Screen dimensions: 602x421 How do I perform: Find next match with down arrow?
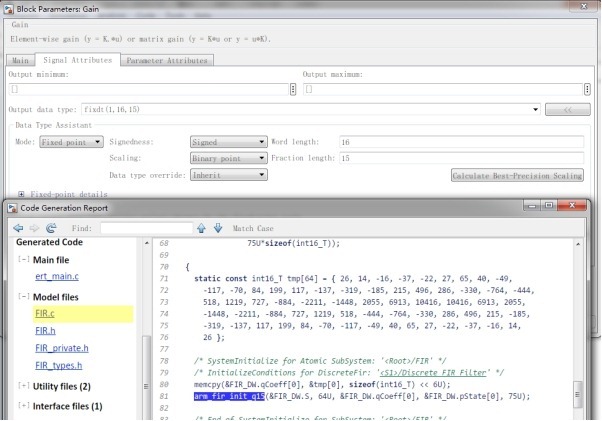pos(218,228)
